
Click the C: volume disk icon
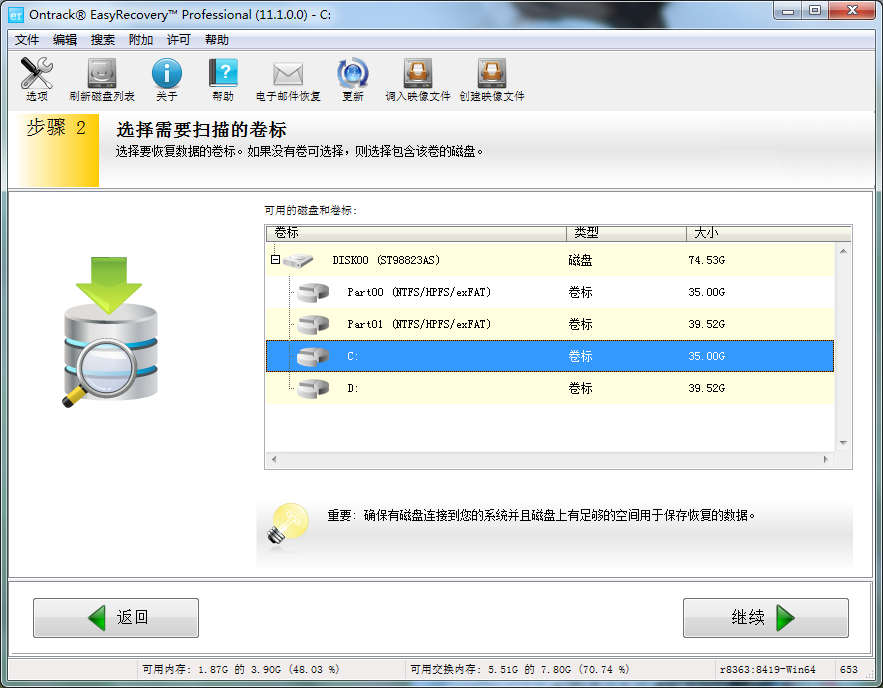[313, 356]
